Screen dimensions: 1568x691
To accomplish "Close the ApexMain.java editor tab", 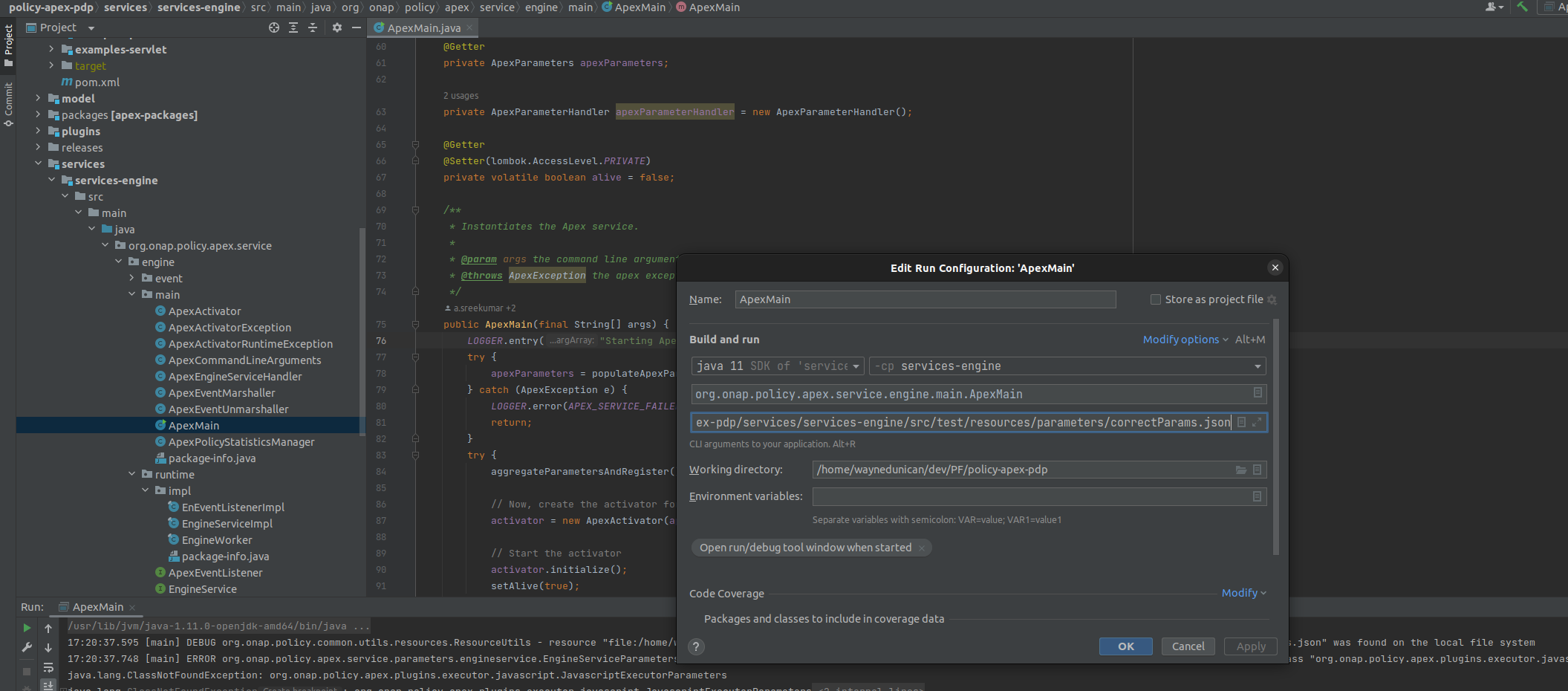I will (469, 27).
